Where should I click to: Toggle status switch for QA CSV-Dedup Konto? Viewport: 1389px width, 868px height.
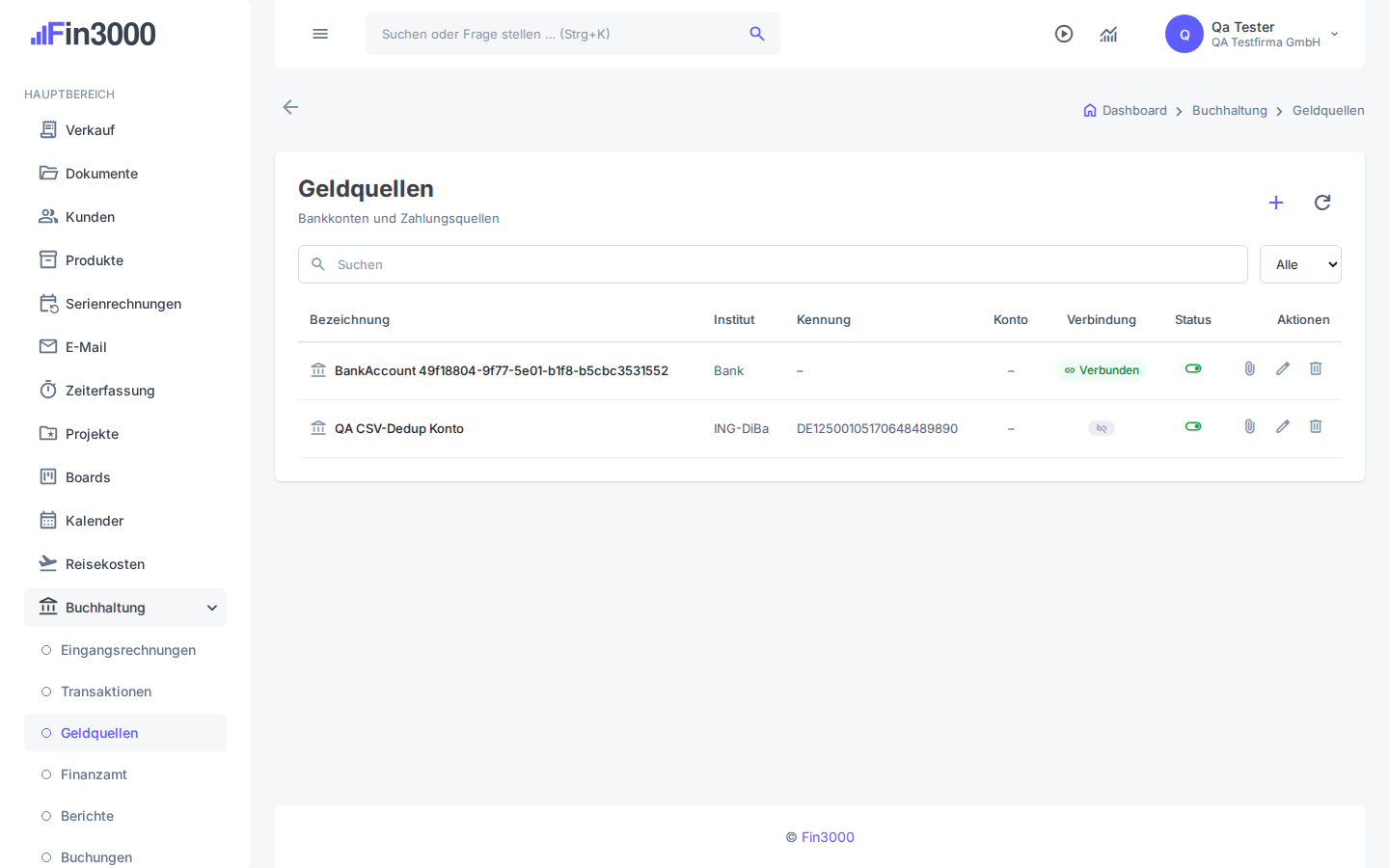tap(1193, 426)
